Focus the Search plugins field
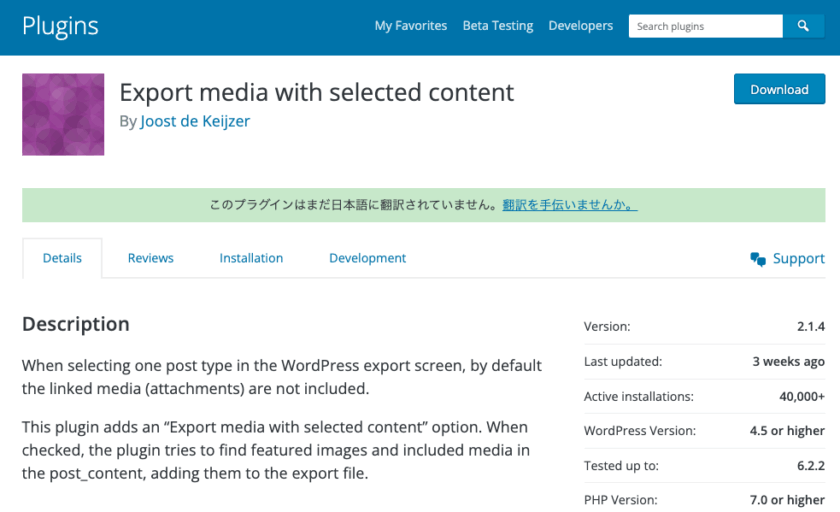This screenshot has height=512, width=840. coord(706,26)
